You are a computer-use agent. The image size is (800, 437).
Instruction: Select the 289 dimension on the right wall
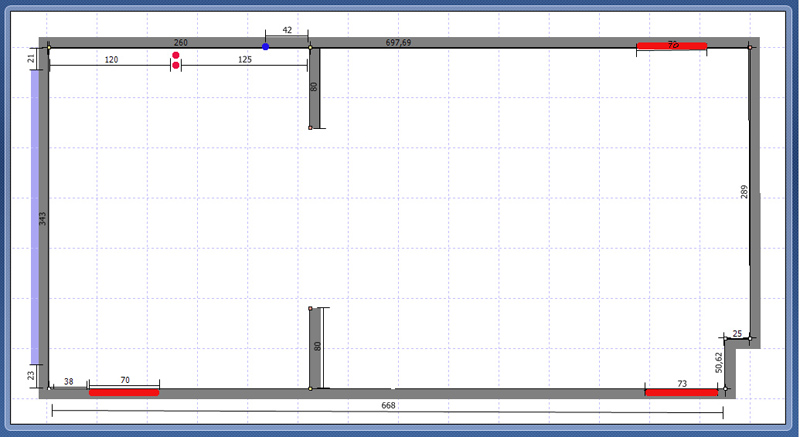point(744,192)
